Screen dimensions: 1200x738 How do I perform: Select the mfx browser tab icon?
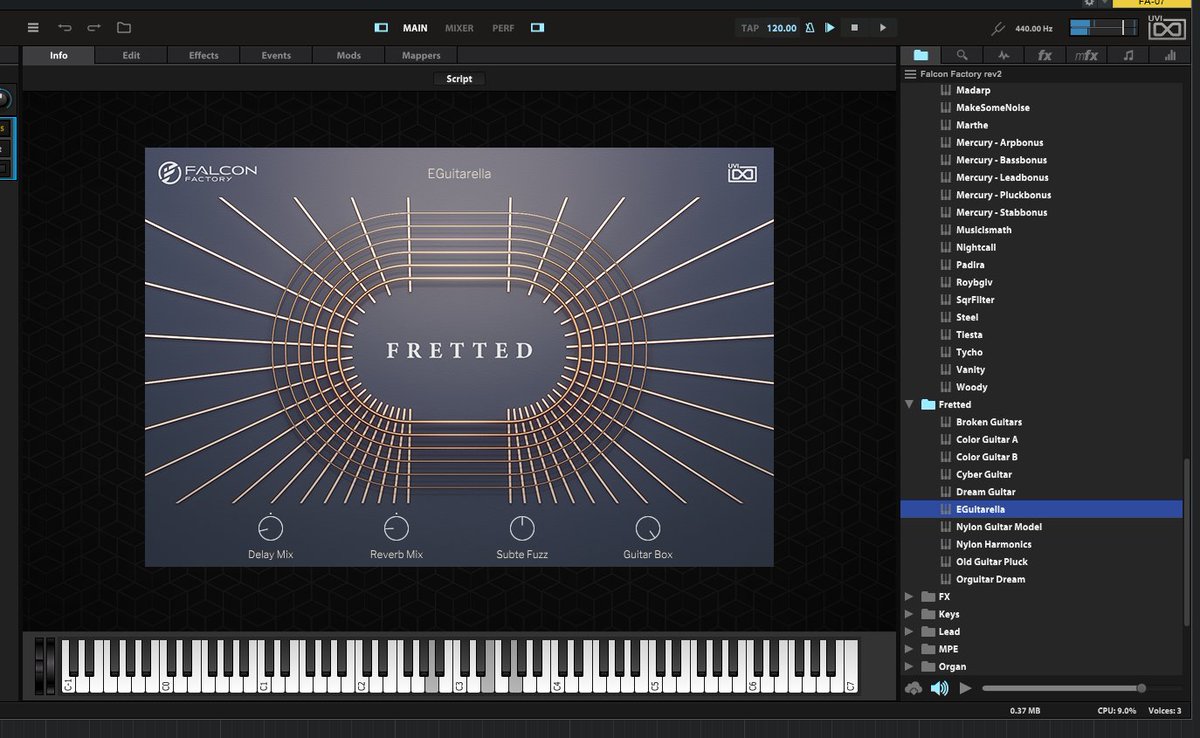1086,55
